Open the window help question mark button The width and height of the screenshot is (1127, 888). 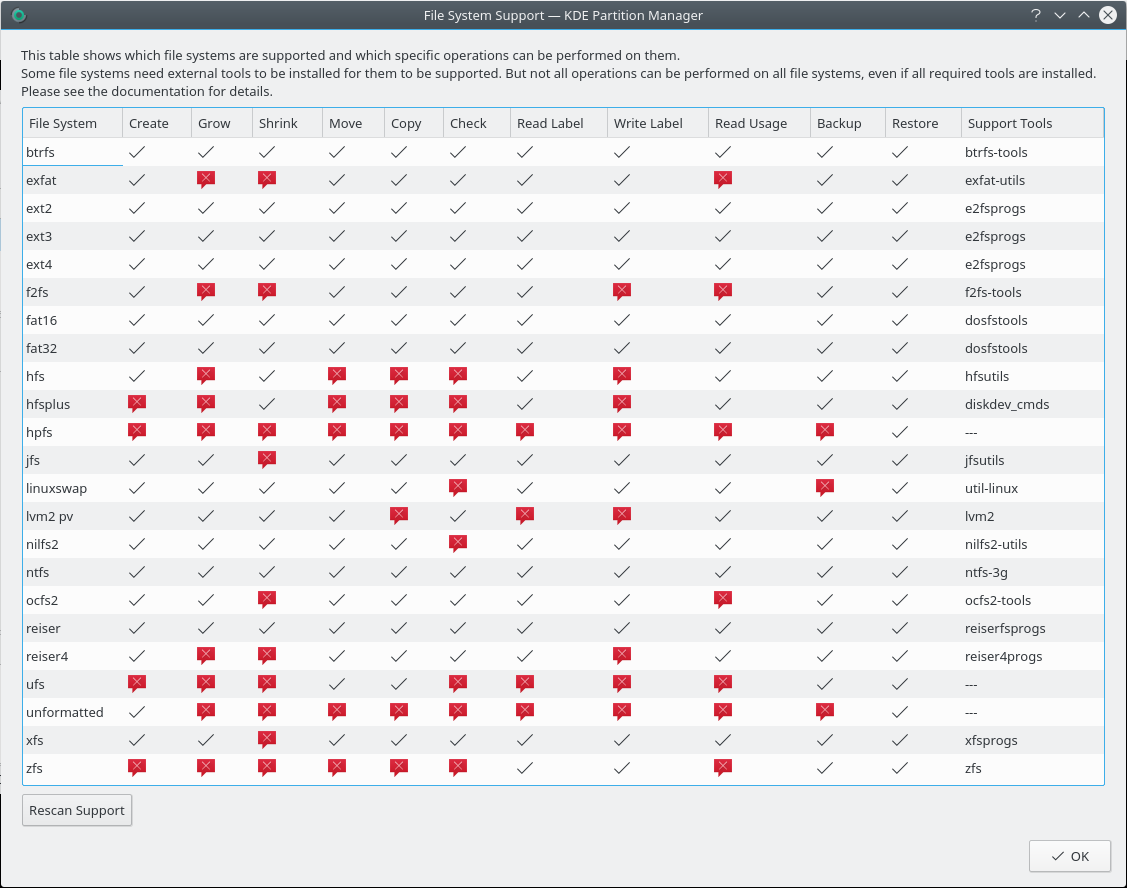[1036, 15]
